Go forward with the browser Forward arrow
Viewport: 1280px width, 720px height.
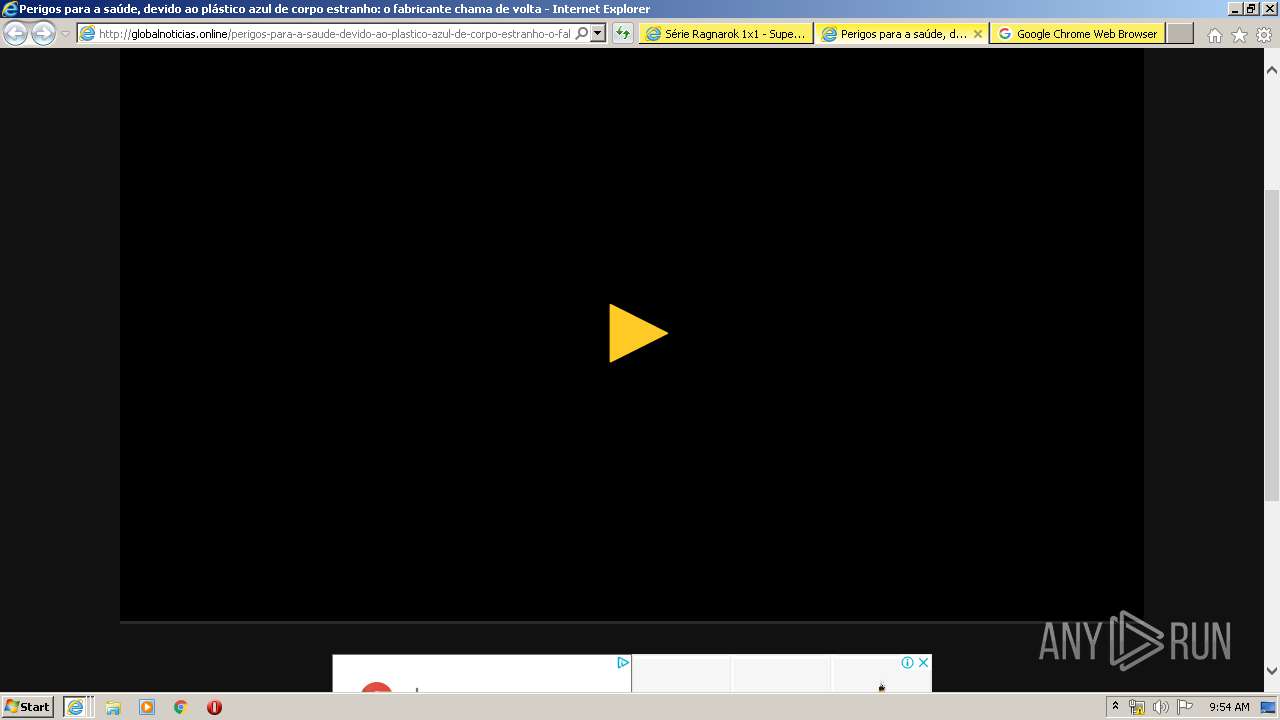tap(43, 33)
